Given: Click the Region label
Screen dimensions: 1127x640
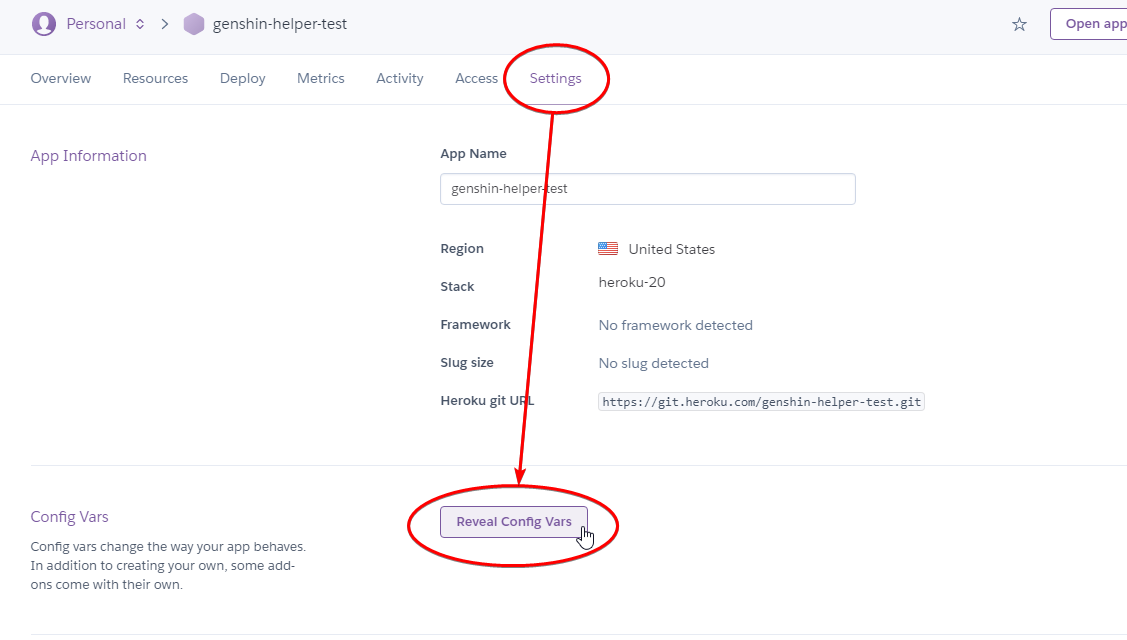Looking at the screenshot, I should 462,249.
